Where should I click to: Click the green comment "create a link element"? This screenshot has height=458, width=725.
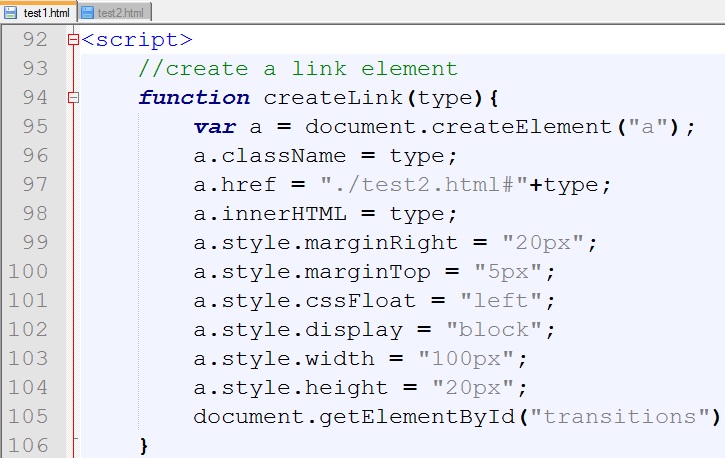point(298,69)
